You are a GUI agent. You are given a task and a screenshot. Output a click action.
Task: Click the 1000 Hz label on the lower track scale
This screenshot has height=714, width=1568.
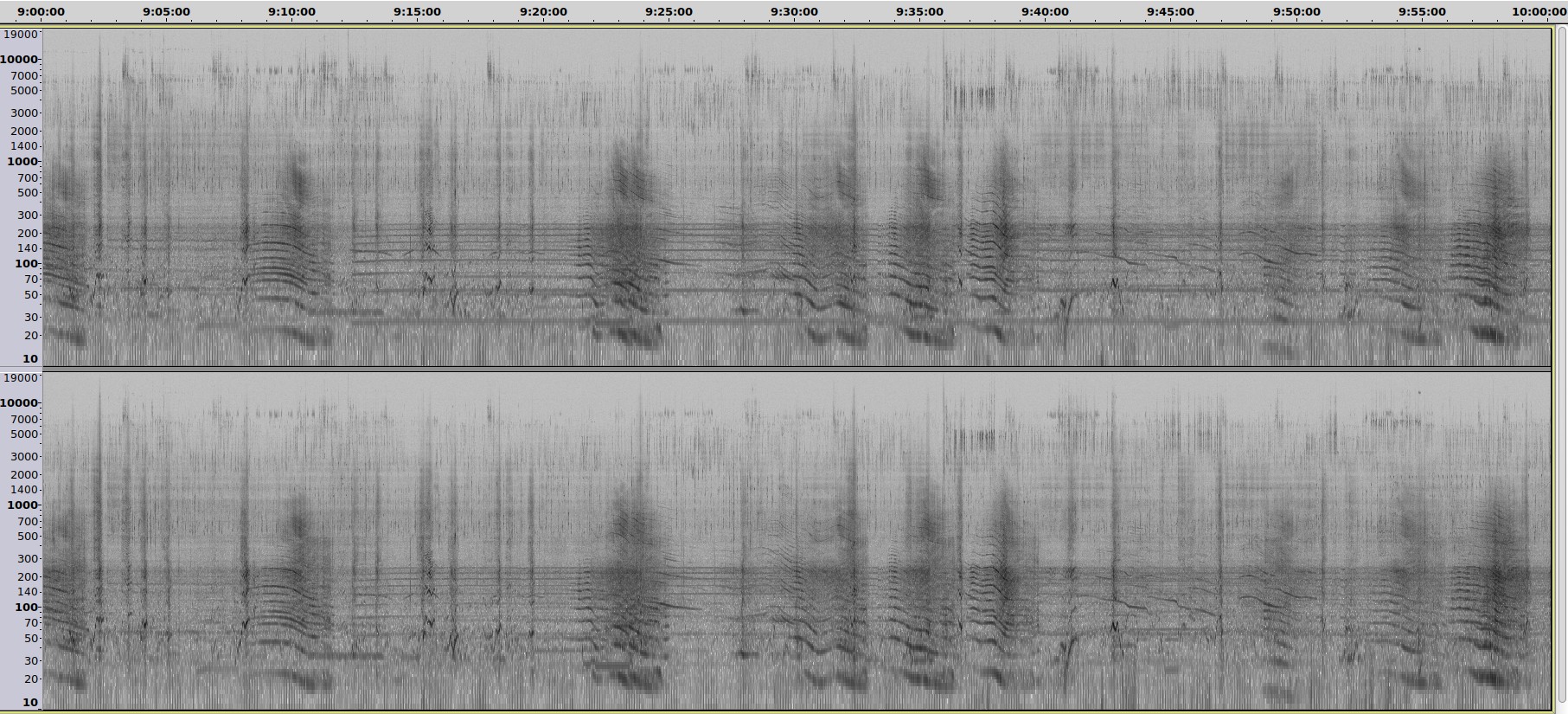[22, 505]
